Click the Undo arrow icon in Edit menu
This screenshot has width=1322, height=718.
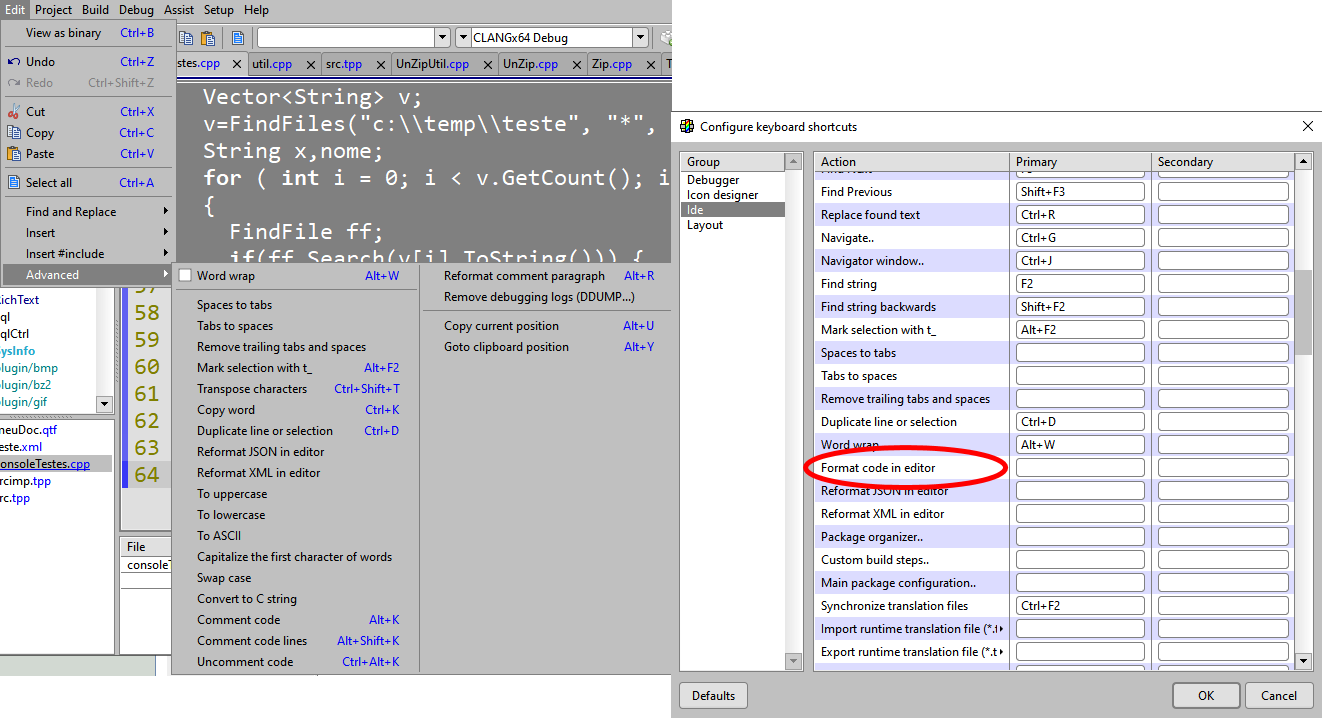[14, 62]
